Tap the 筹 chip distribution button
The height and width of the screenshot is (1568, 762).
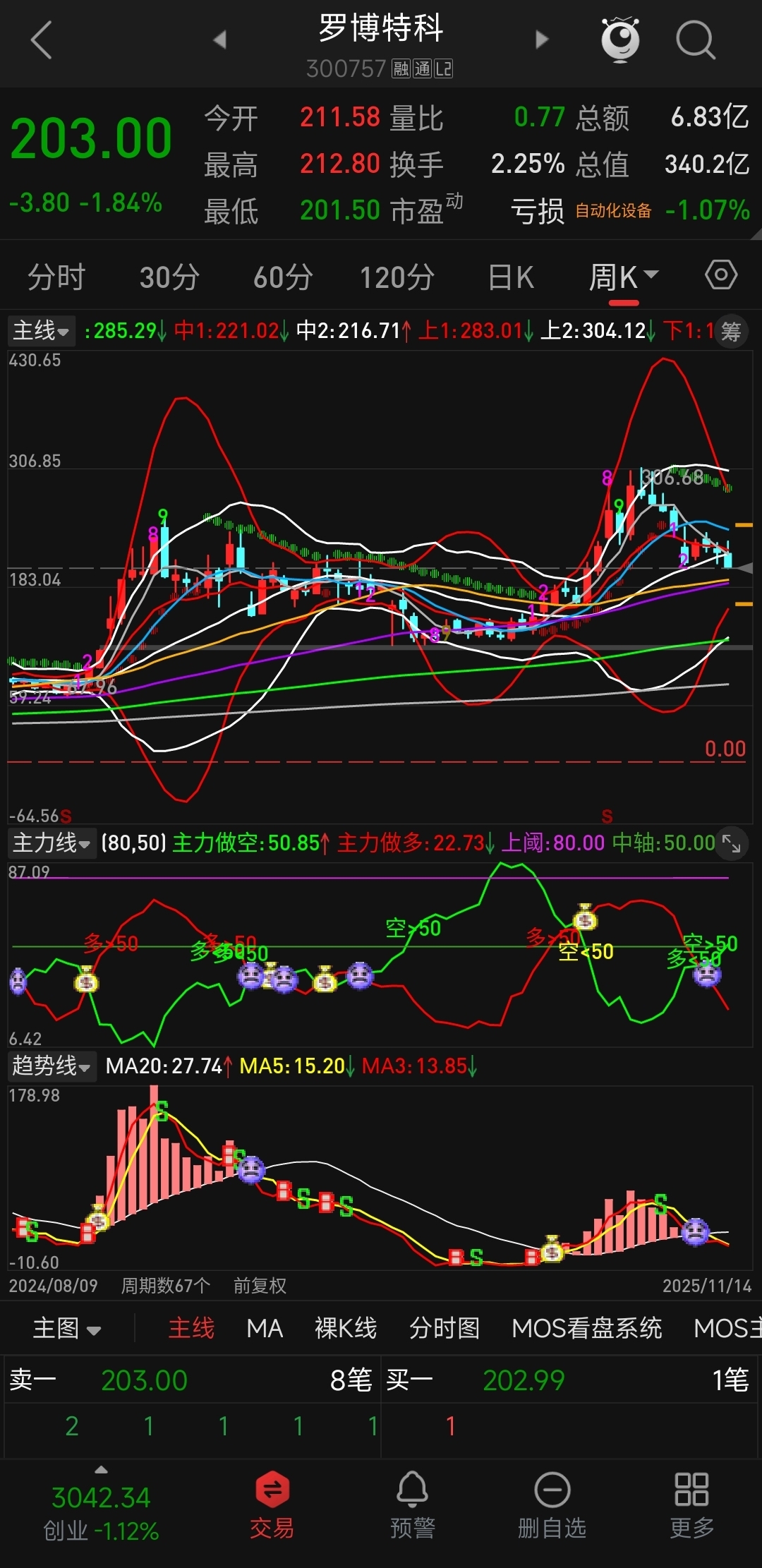pyautogui.click(x=732, y=331)
